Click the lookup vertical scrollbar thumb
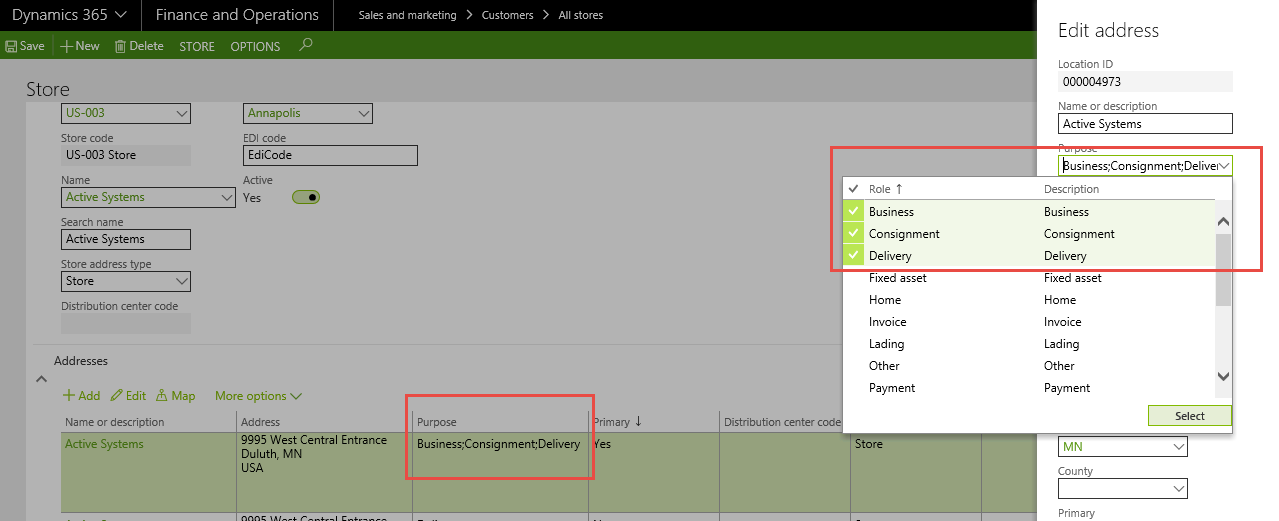1279x521 pixels. point(1223,270)
